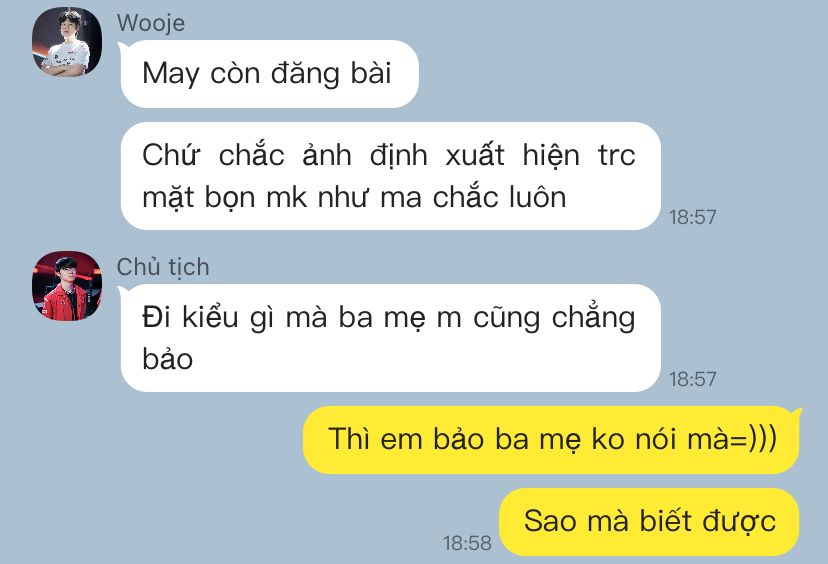Screen dimensions: 828x564
Task: Click the word 'Chứ' starting Wooje's second message
Action: point(171,155)
